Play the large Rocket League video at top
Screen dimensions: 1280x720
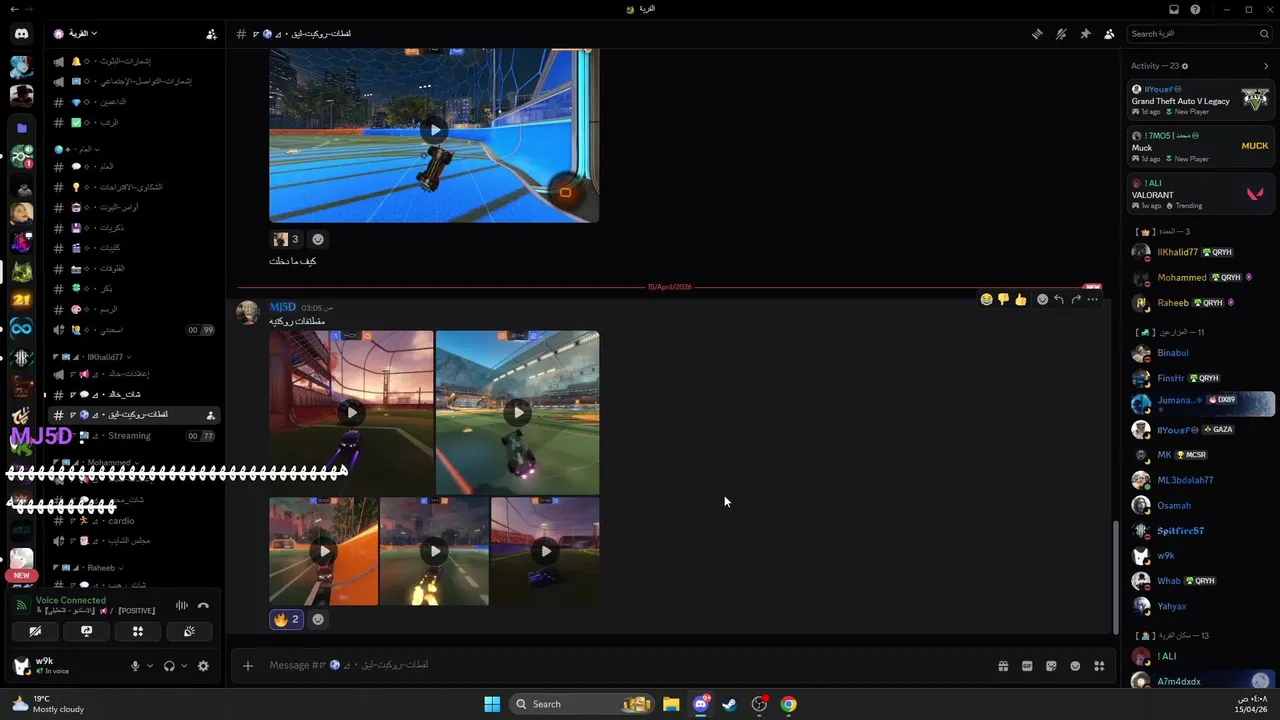tap(434, 130)
